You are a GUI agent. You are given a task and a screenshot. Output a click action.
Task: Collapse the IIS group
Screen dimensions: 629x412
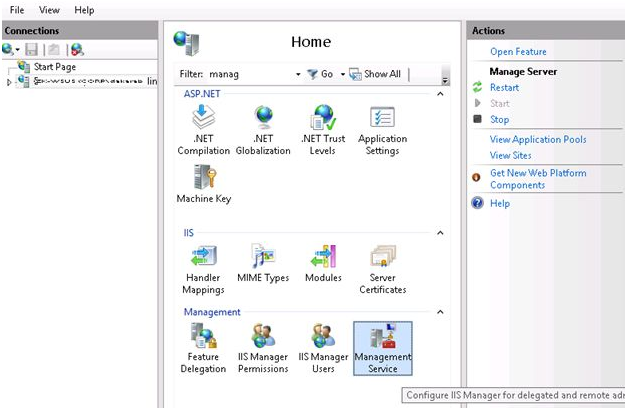pos(440,233)
